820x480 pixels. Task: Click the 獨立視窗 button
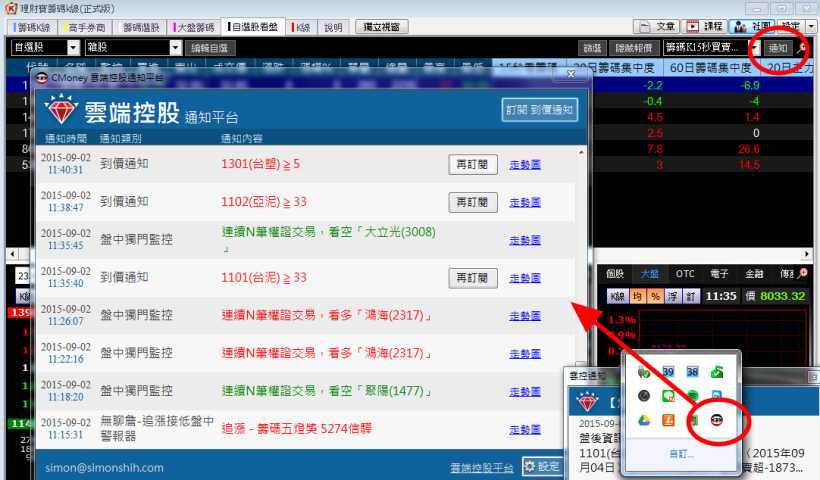(382, 27)
